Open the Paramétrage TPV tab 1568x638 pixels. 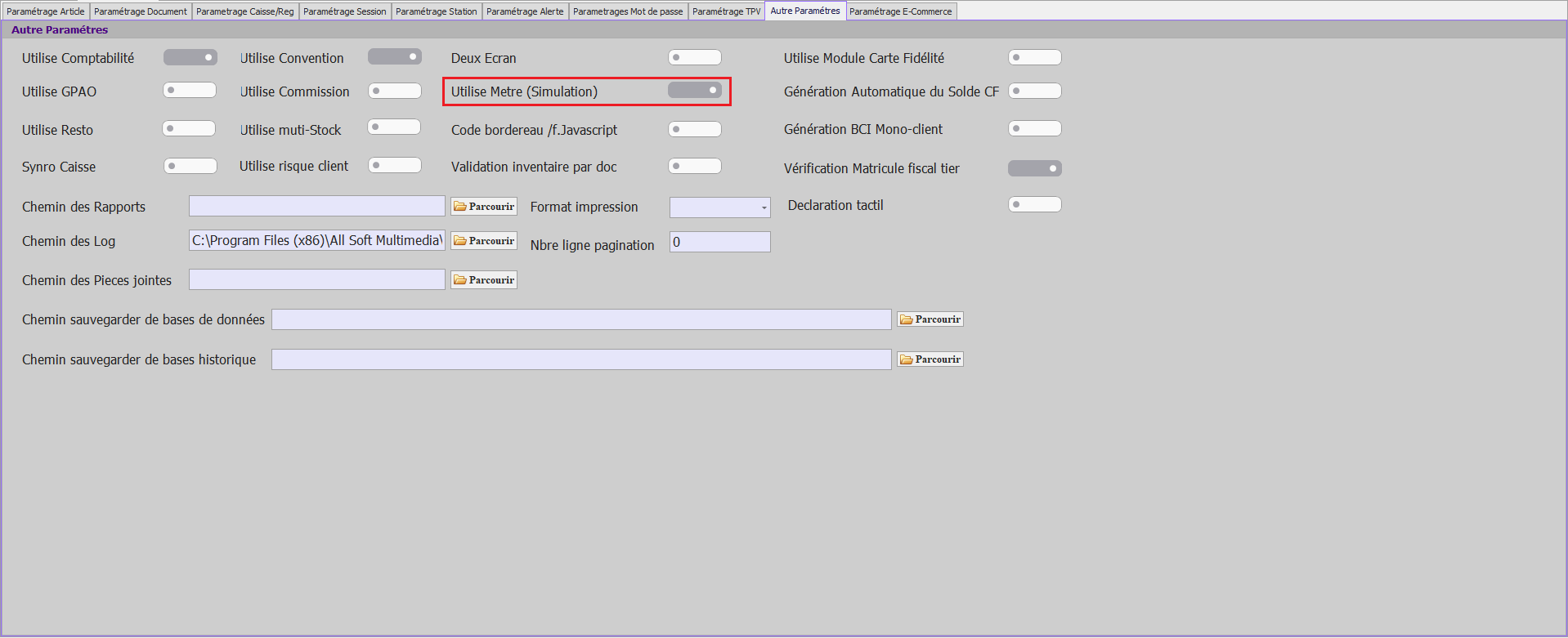[x=726, y=11]
